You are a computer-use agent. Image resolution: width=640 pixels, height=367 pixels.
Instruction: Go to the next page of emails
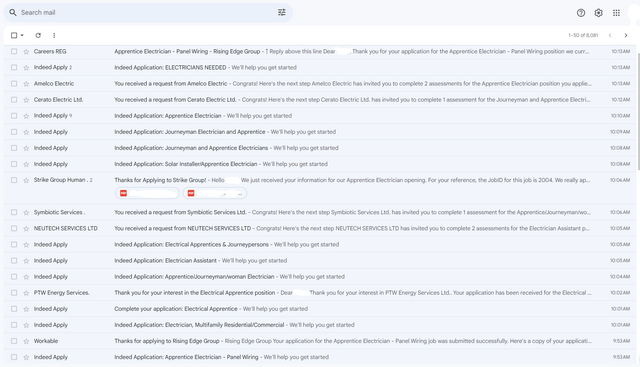(x=626, y=36)
